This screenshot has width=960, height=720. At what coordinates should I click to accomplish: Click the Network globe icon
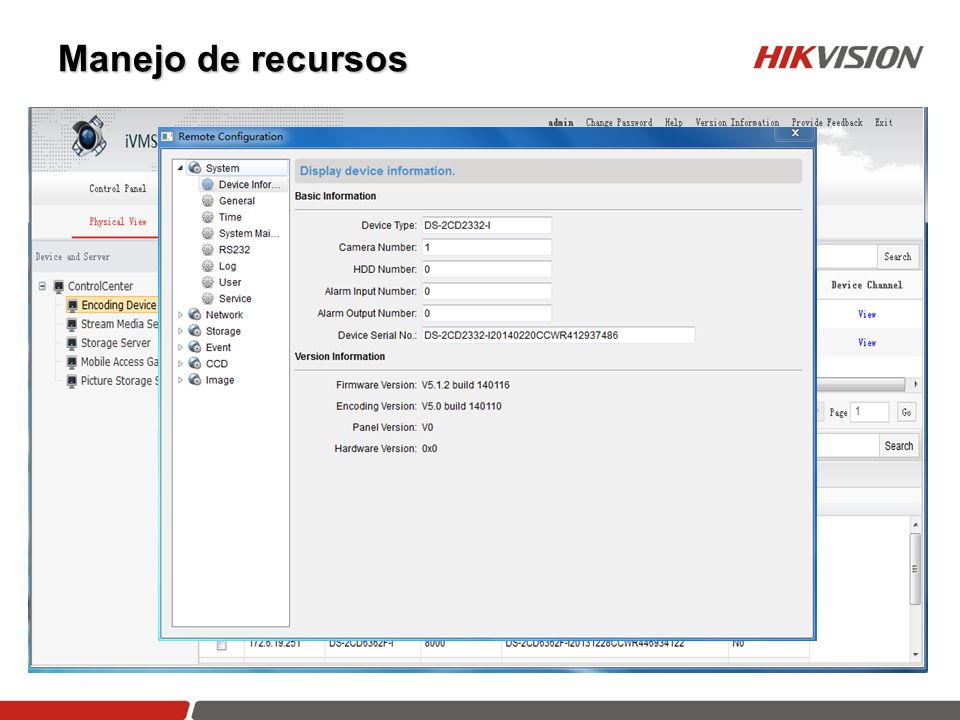[195, 315]
